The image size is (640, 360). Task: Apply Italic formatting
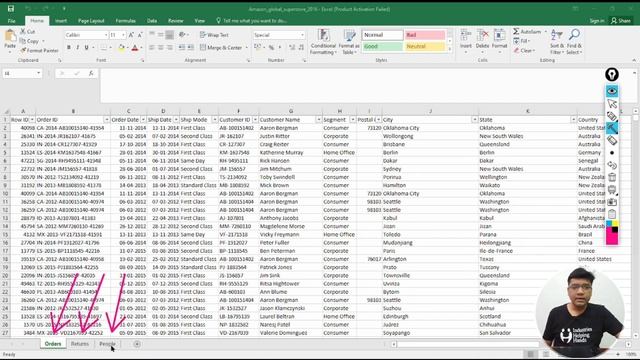pyautogui.click(x=78, y=48)
